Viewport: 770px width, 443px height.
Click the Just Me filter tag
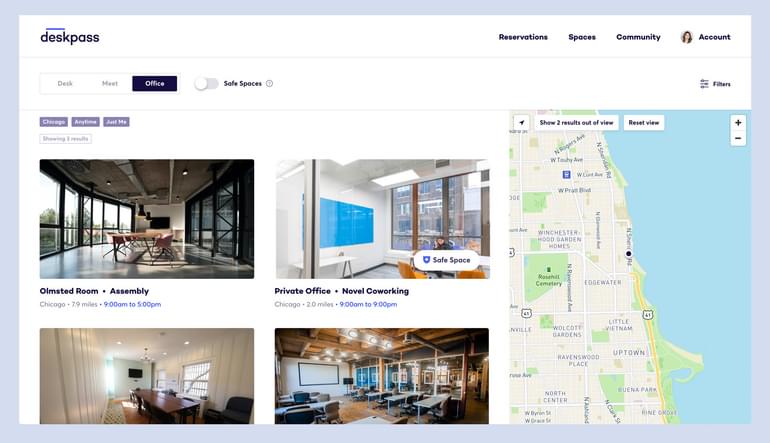coord(116,122)
